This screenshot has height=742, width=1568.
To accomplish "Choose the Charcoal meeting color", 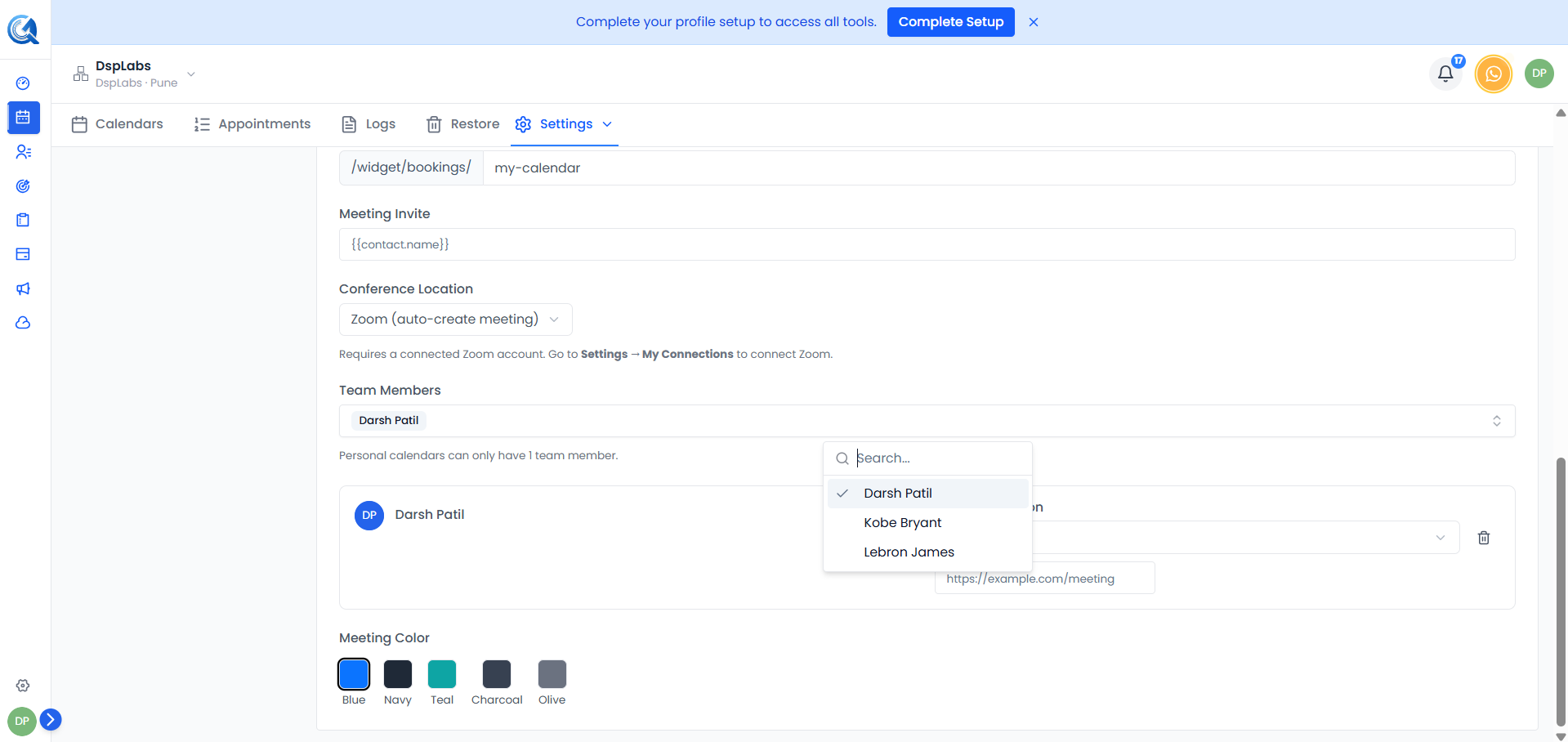I will coord(497,674).
